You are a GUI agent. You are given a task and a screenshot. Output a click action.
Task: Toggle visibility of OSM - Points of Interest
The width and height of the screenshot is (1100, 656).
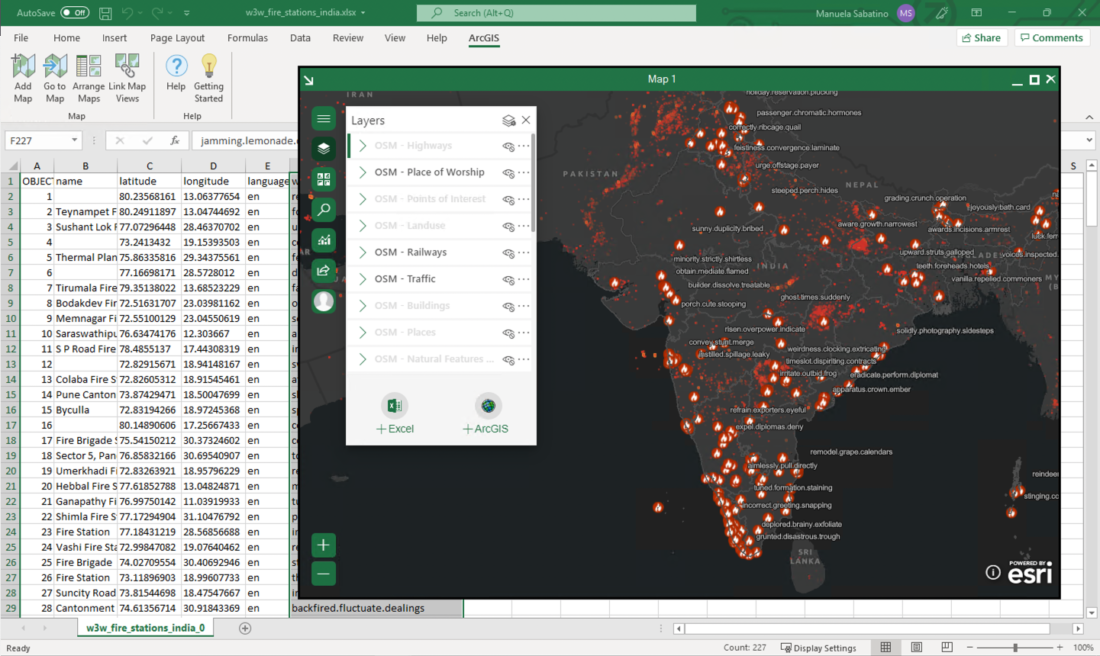click(x=509, y=199)
